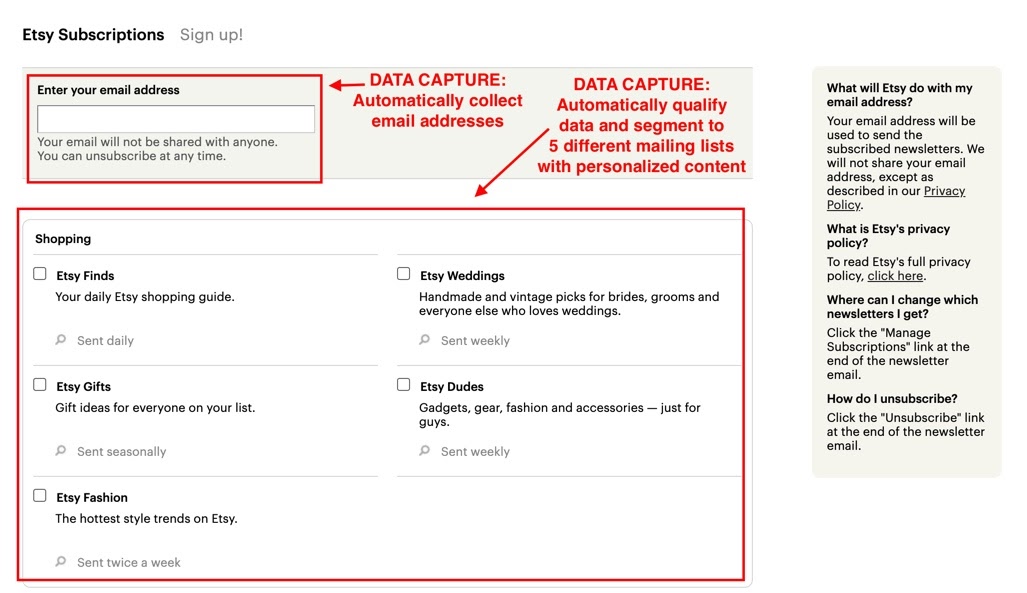1027x593 pixels.
Task: Click the Etsy Subscriptions page title
Action: click(93, 35)
